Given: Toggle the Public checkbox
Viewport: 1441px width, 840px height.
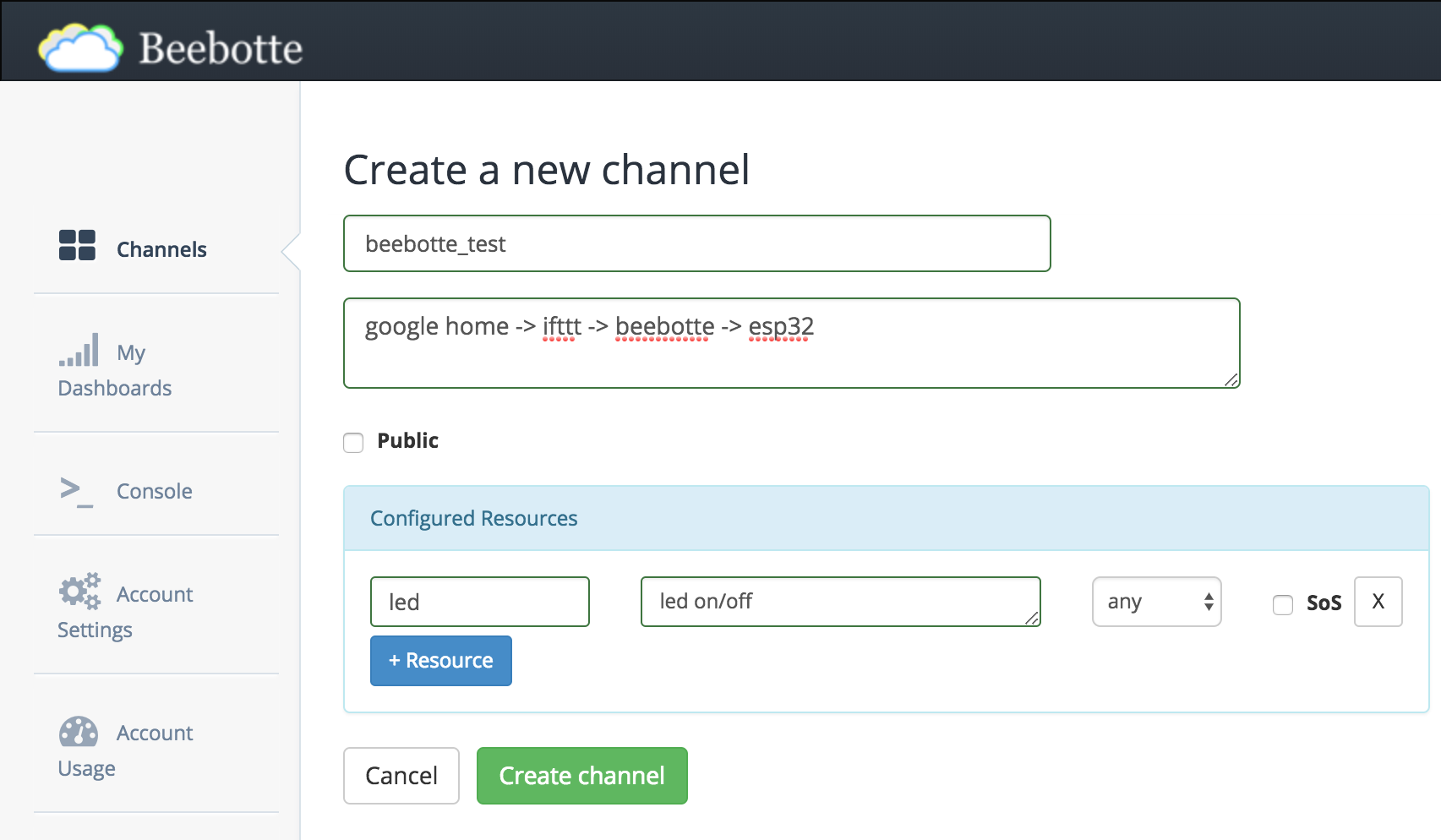Looking at the screenshot, I should tap(353, 442).
